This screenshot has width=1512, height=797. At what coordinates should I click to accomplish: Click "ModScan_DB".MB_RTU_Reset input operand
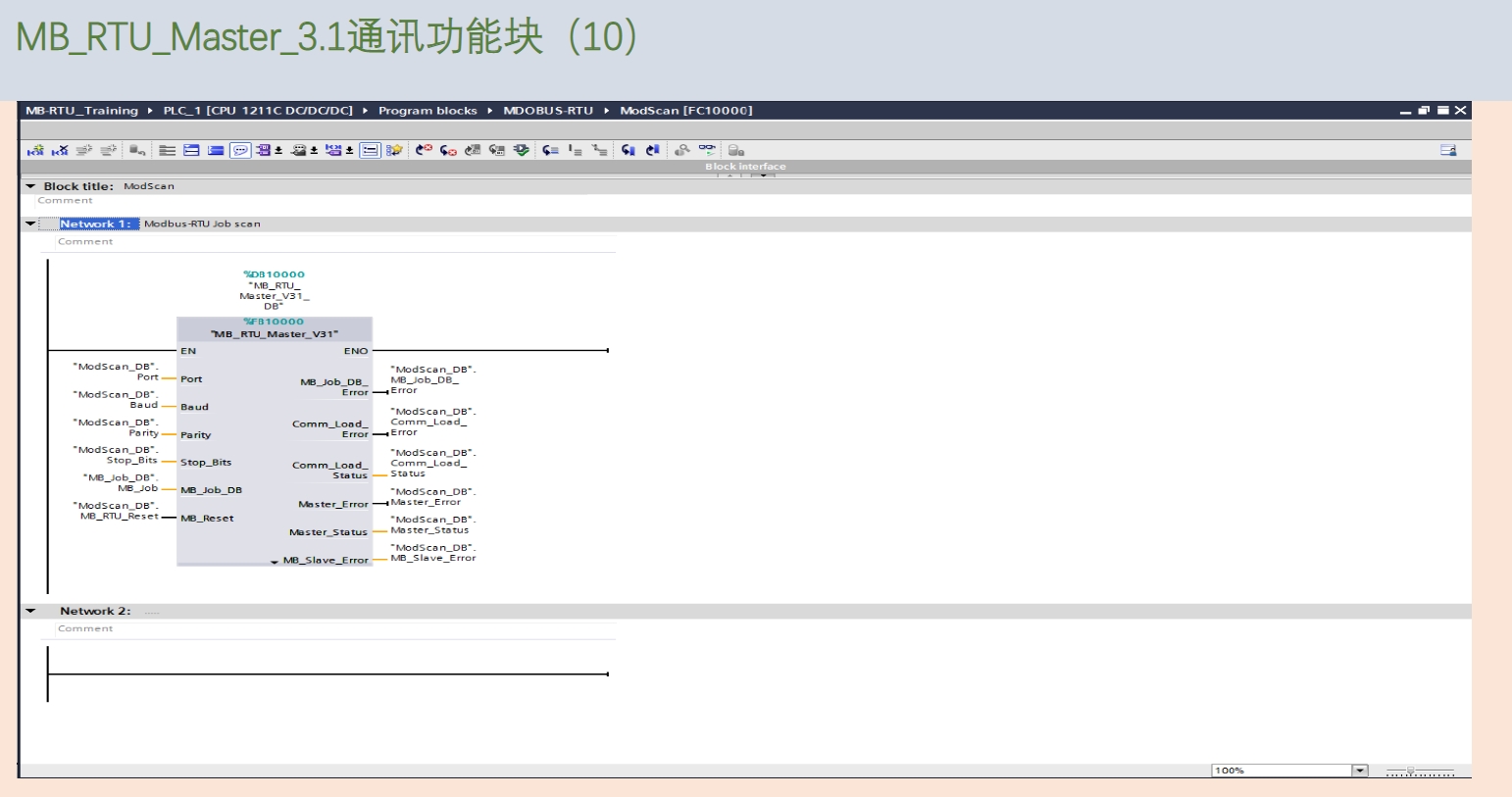(116, 511)
